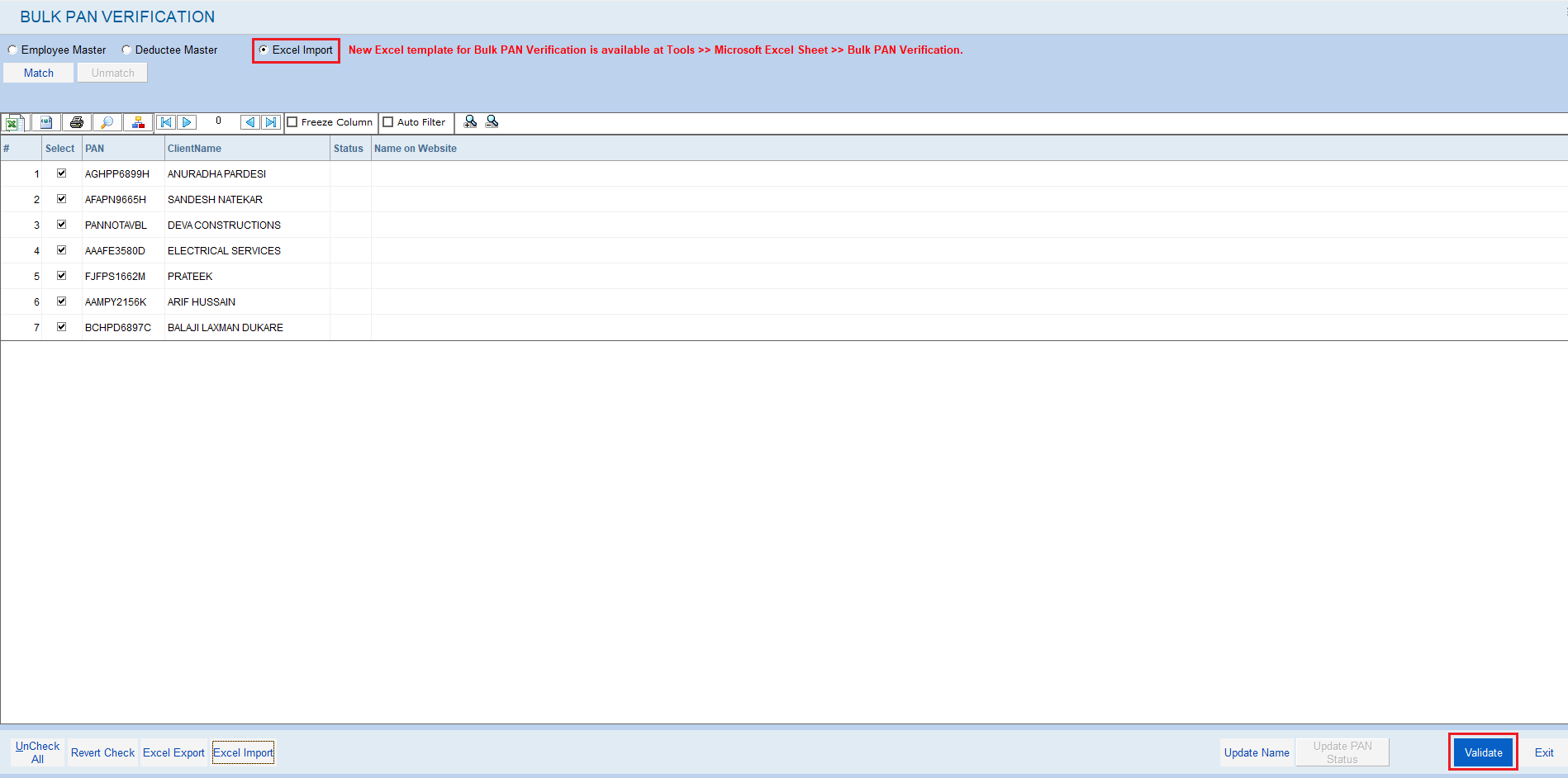
Task: Click the hierarchy grouping icon in toolbar
Action: coord(138,123)
